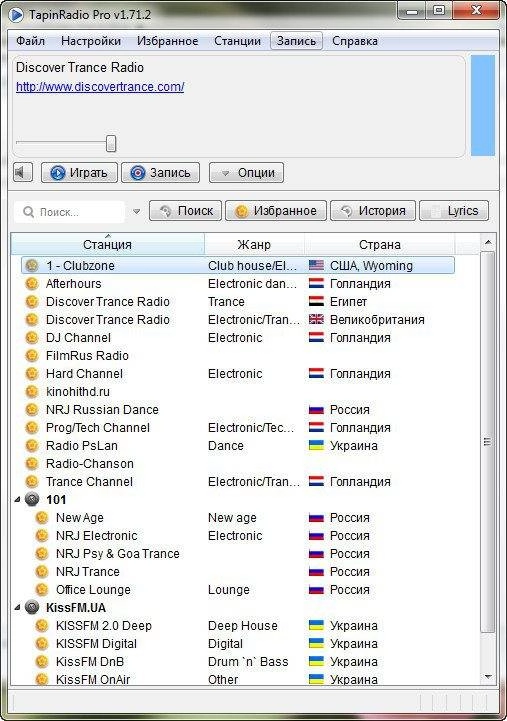Image resolution: width=507 pixels, height=721 pixels.
Task: Click Россия in the NRJ Russian Dance row
Action: coord(350,409)
